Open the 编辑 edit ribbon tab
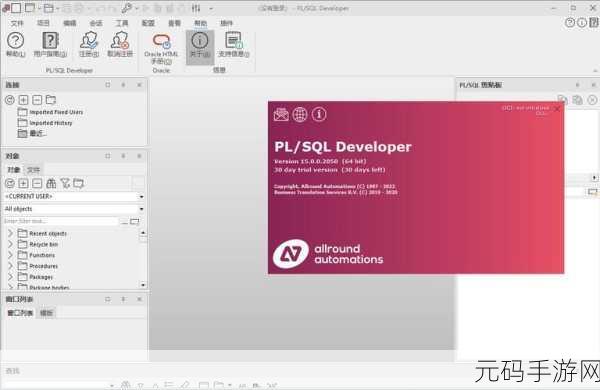 click(70, 23)
